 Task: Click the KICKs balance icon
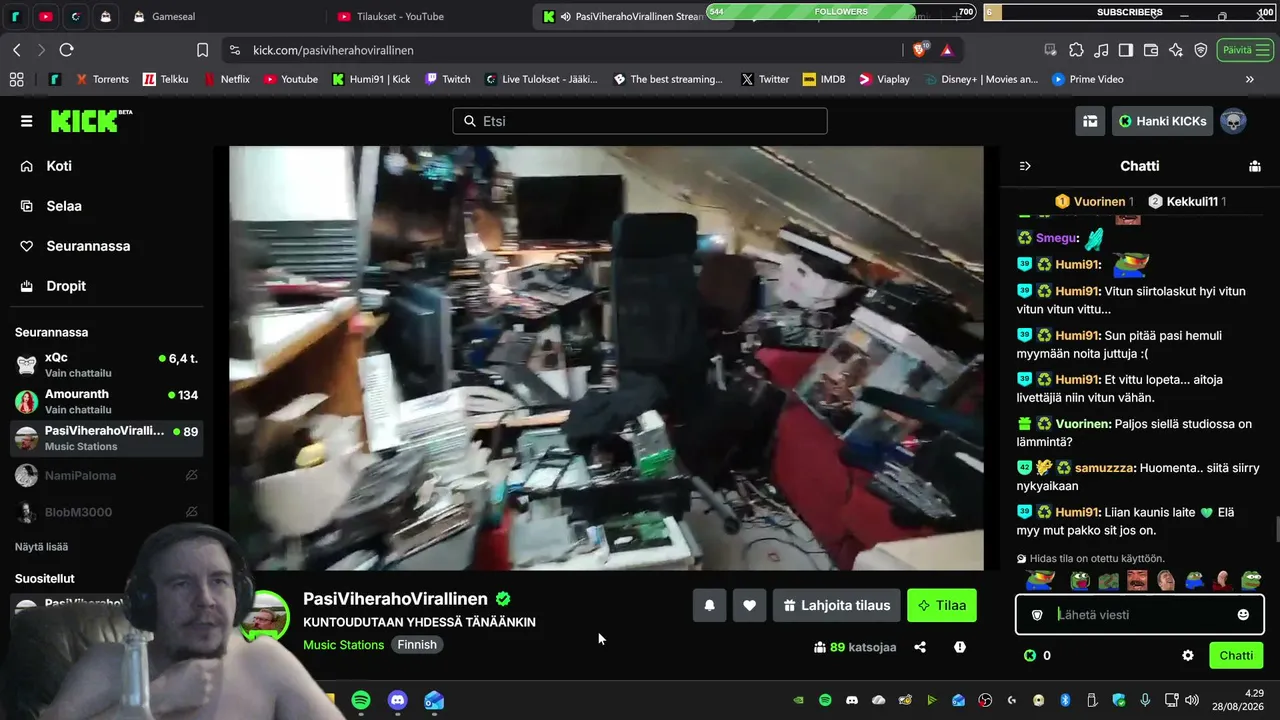[x=1030, y=656]
